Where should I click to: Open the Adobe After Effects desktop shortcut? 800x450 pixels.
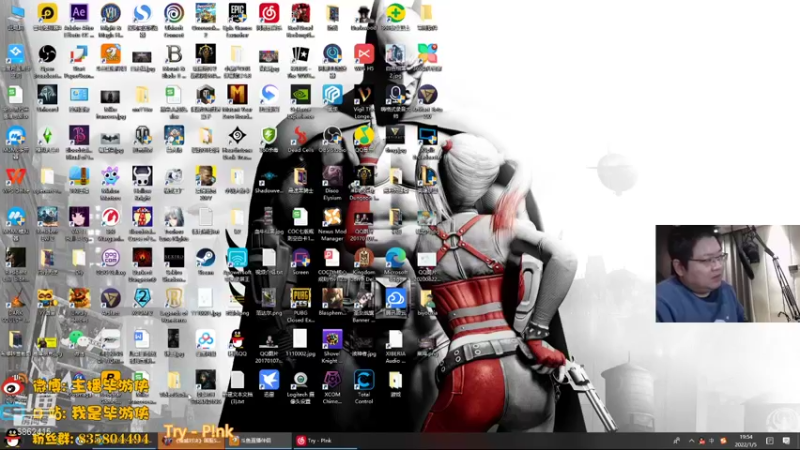(x=79, y=13)
